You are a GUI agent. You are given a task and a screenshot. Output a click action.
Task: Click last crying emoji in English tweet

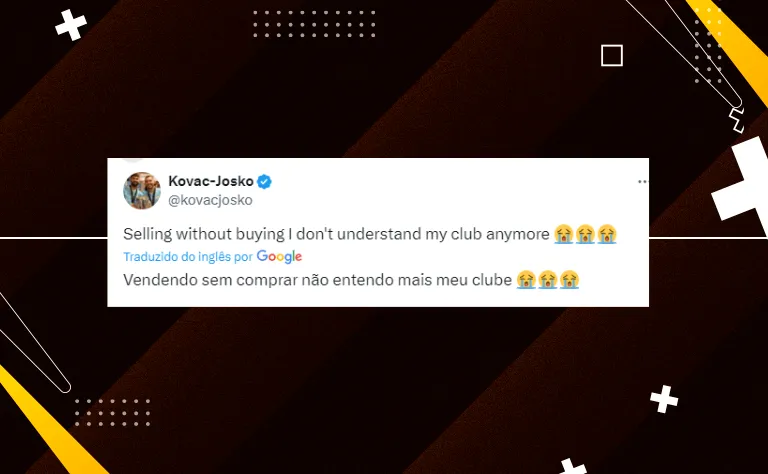tap(607, 234)
